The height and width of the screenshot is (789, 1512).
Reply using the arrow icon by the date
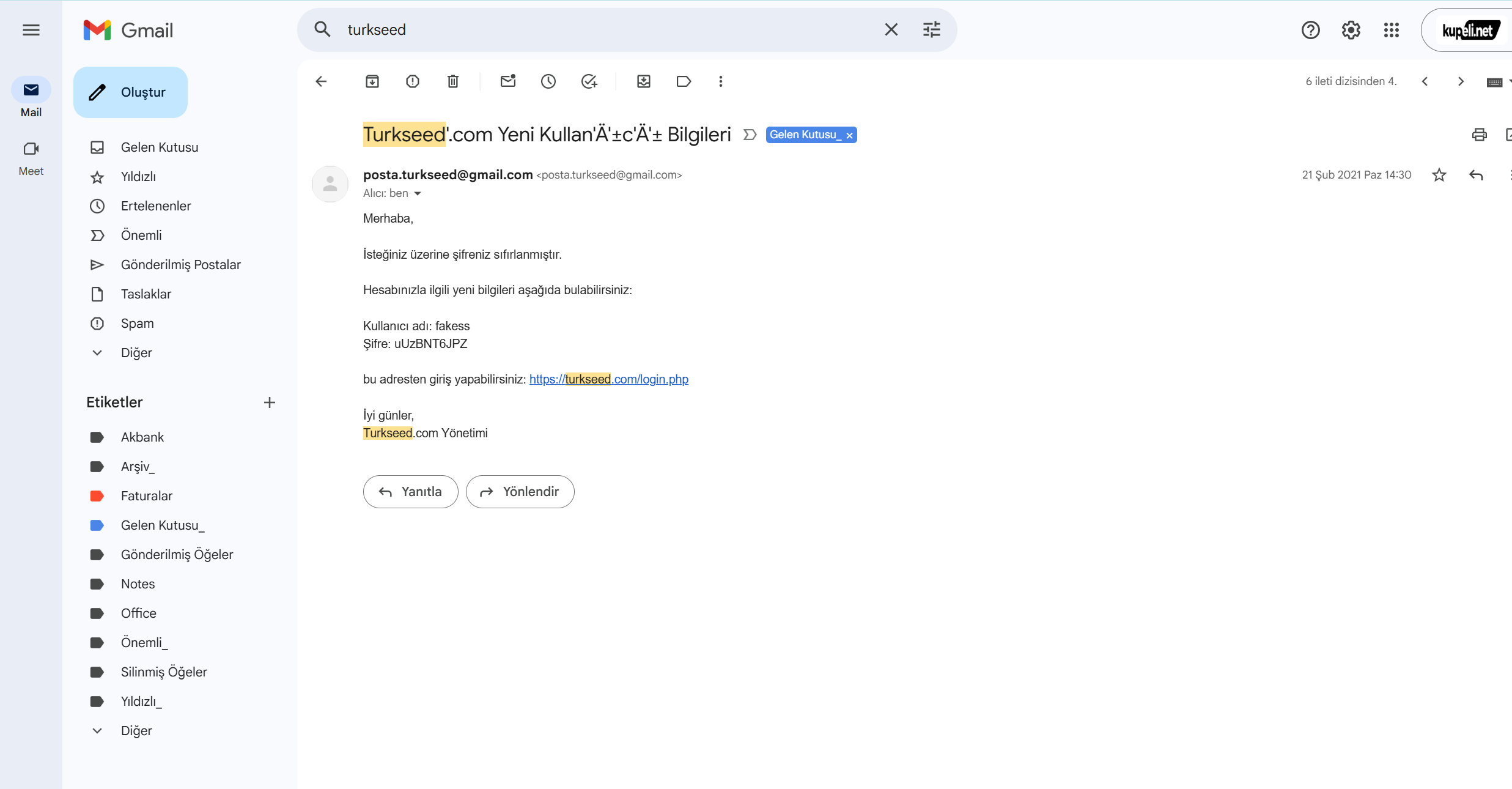pyautogui.click(x=1476, y=175)
